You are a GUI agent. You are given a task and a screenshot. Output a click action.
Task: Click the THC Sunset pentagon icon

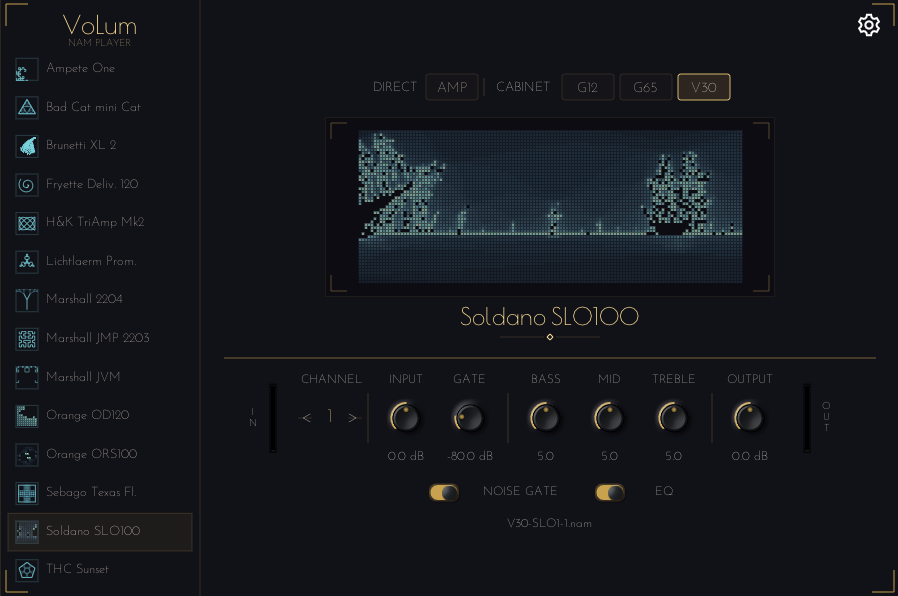26,570
